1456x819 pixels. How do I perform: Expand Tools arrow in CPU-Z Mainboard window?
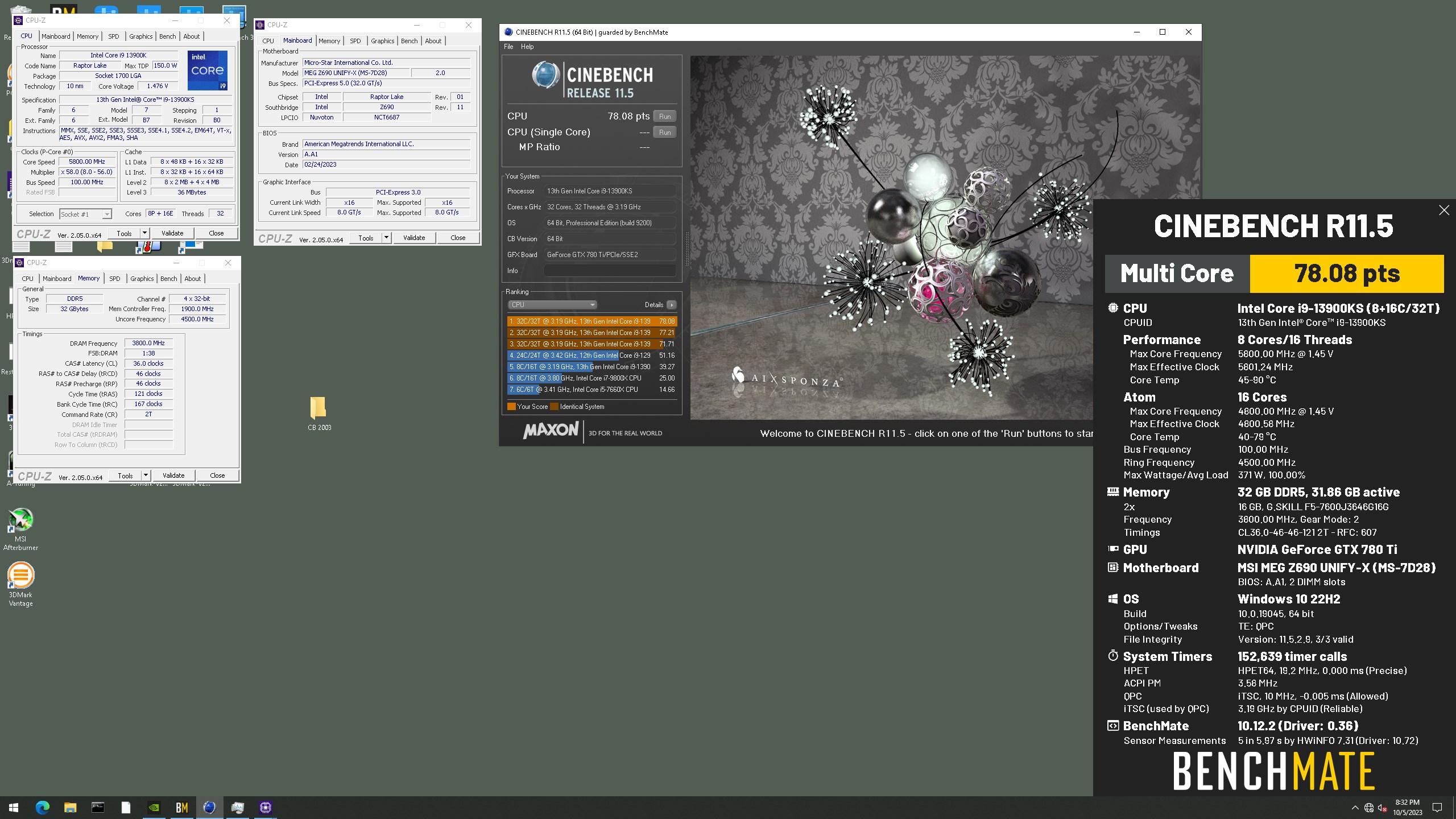(387, 238)
